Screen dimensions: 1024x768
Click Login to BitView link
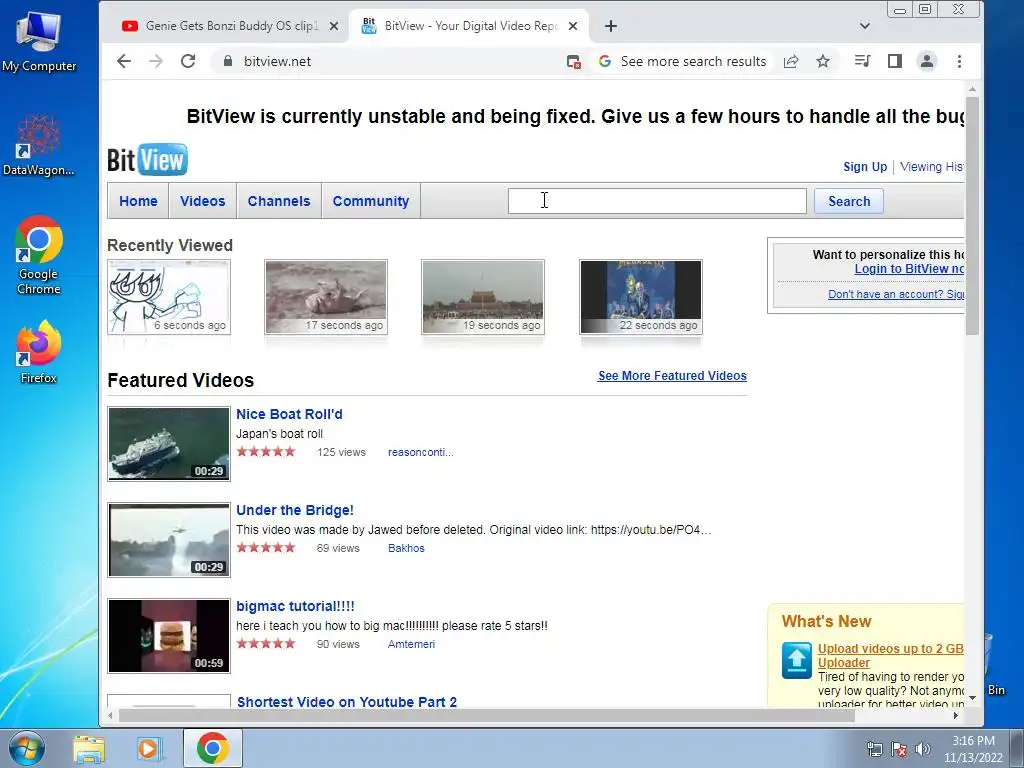[909, 269]
